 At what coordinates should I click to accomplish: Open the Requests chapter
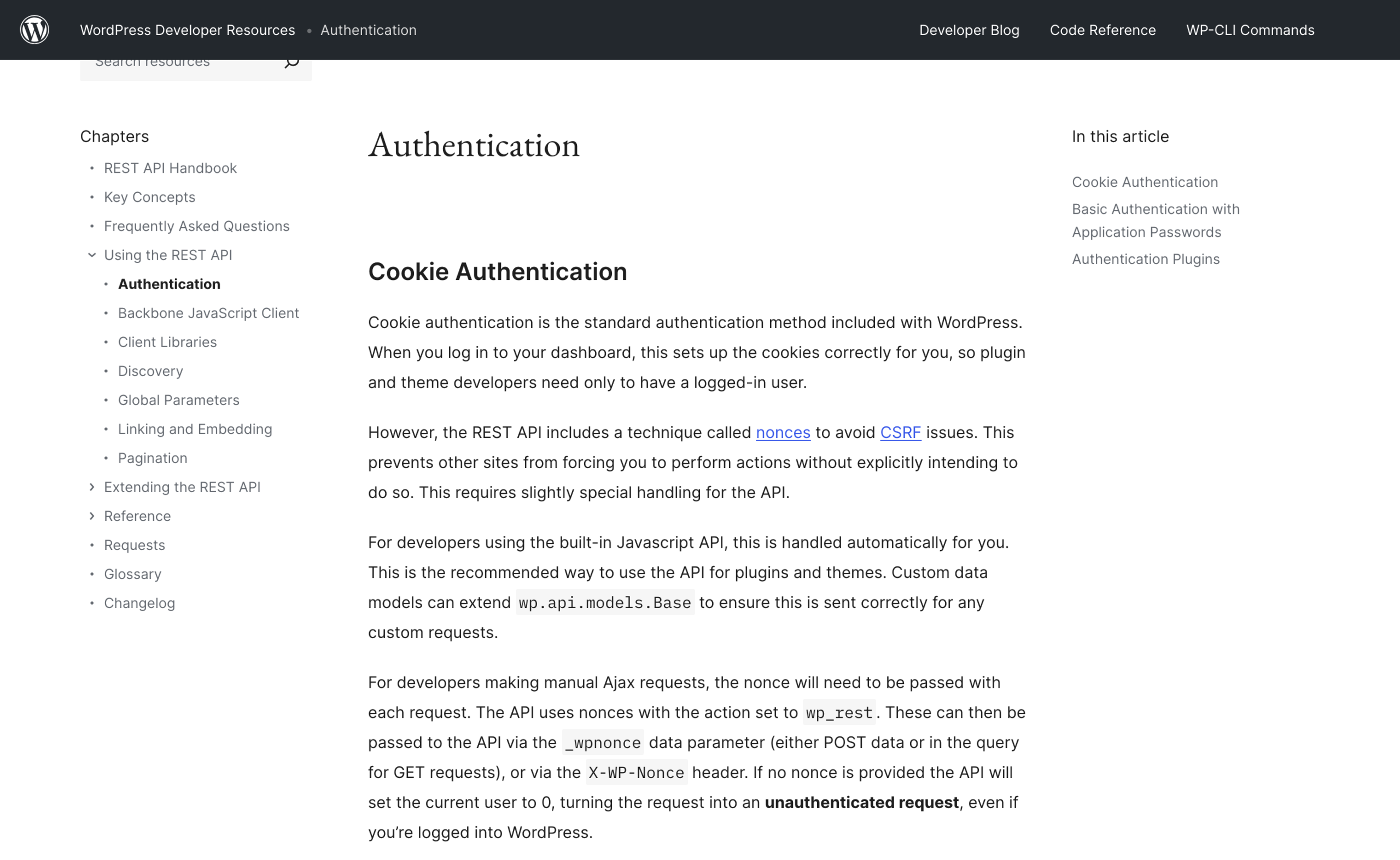click(134, 546)
